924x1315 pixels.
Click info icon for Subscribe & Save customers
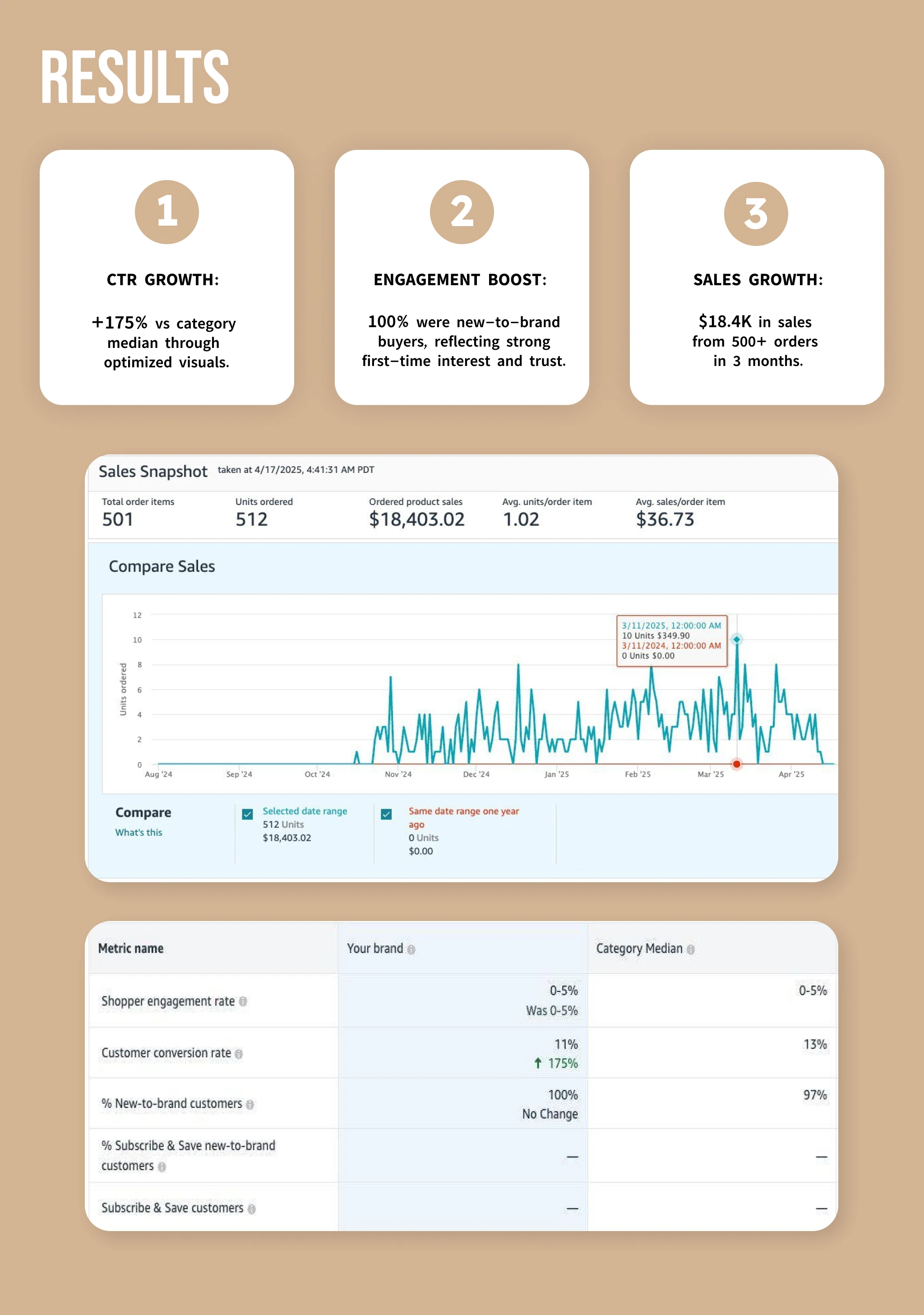[x=251, y=1209]
